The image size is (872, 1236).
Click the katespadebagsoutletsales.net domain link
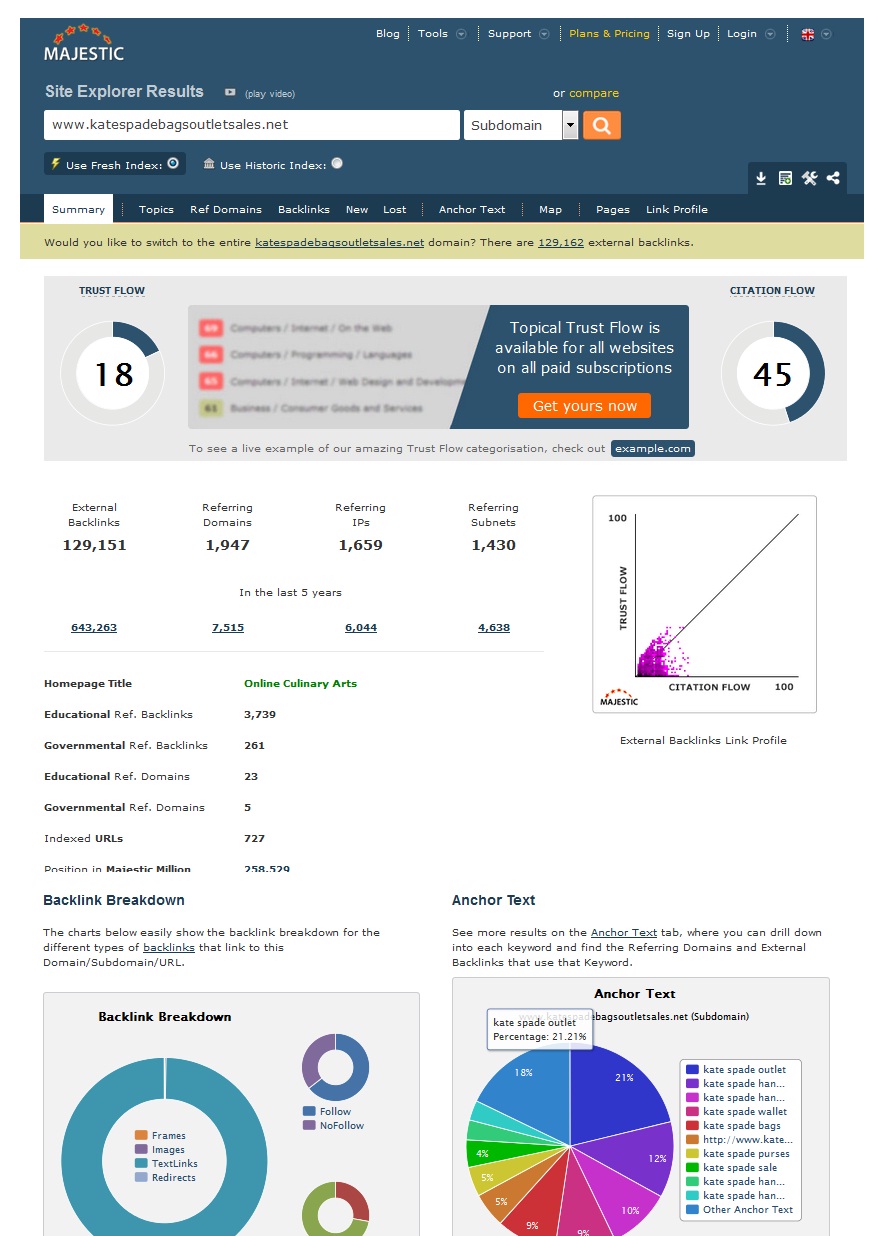pos(340,242)
